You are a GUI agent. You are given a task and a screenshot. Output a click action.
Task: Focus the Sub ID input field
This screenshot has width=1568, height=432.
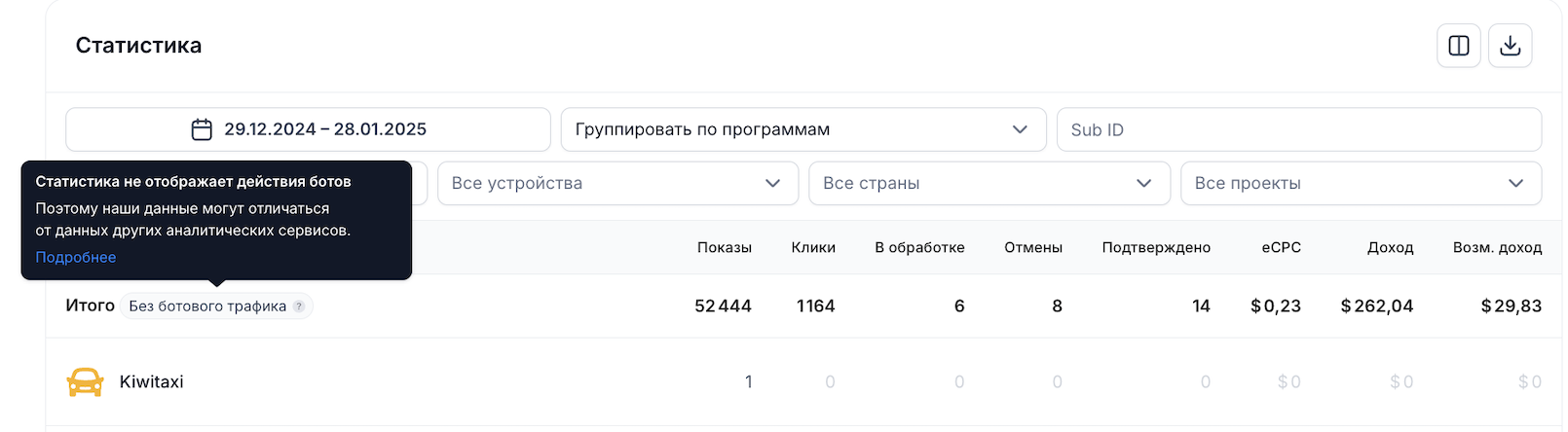(x=1299, y=129)
